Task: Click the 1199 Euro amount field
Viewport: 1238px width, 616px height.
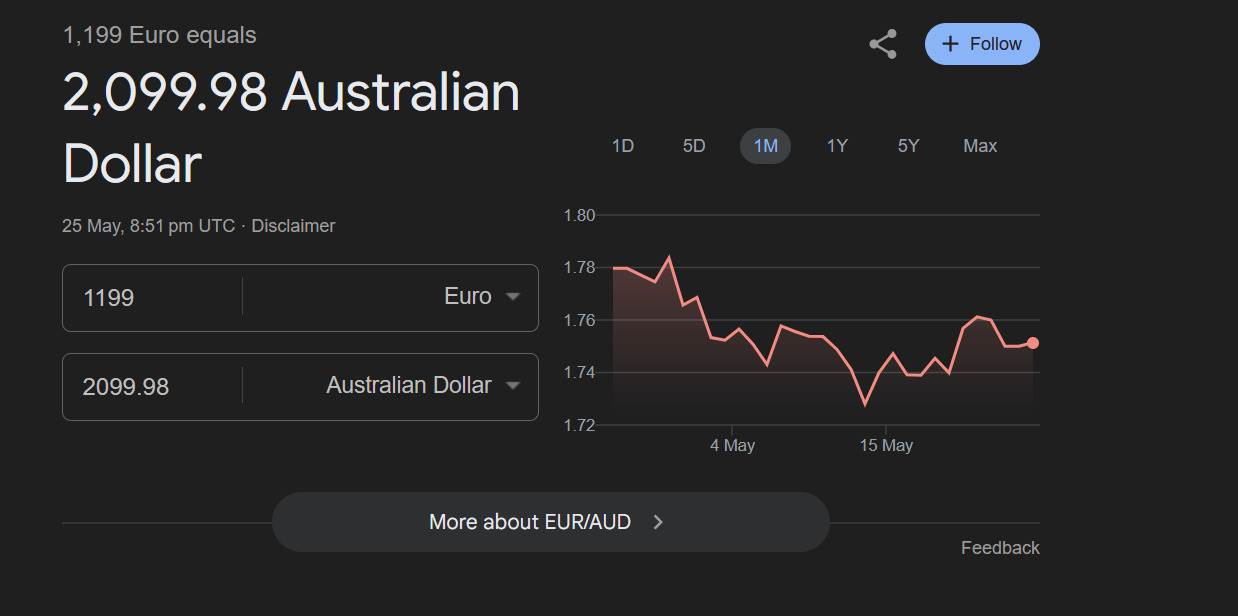Action: (152, 298)
